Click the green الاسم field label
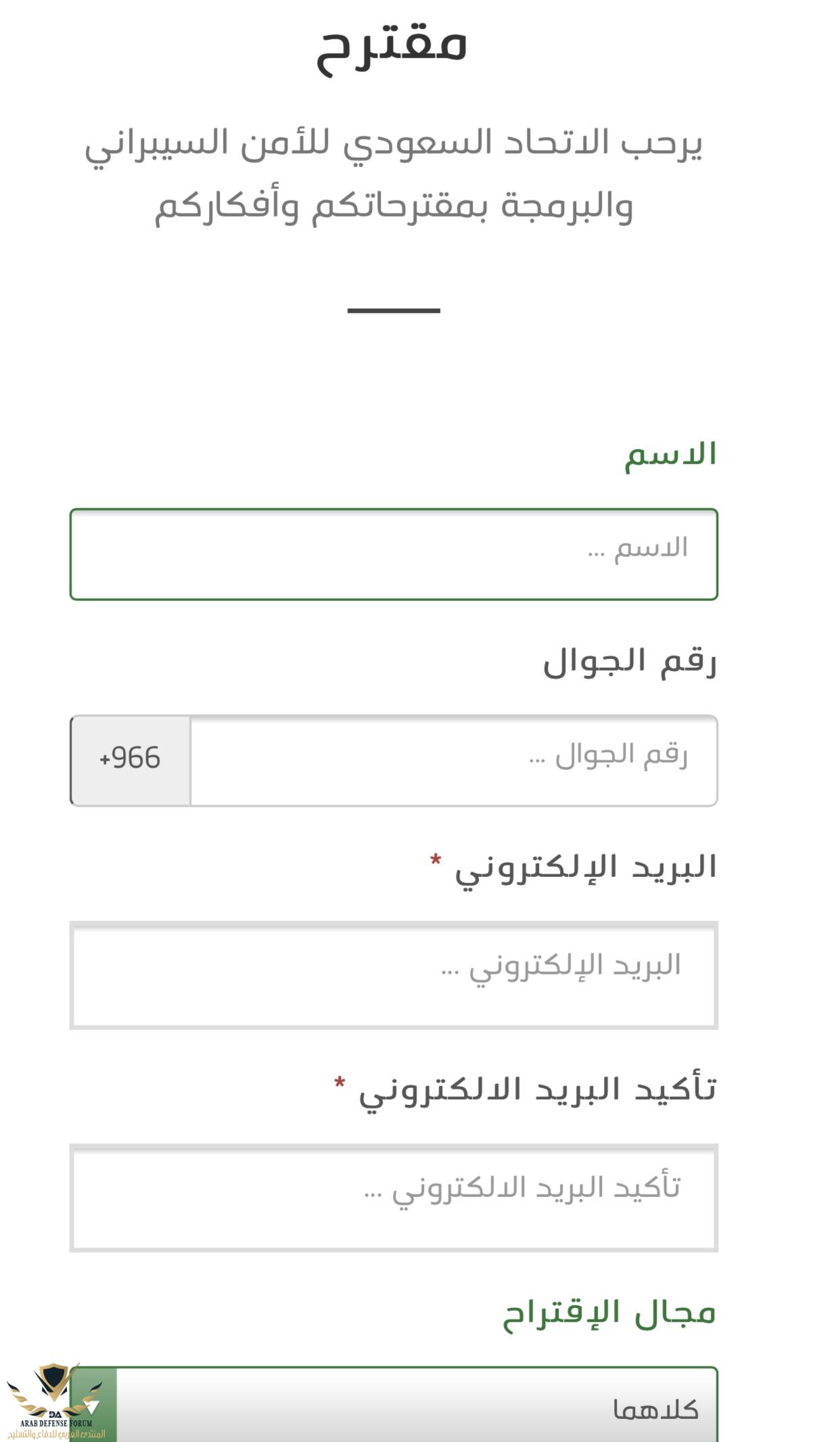The width and height of the screenshot is (840, 1442). (670, 455)
